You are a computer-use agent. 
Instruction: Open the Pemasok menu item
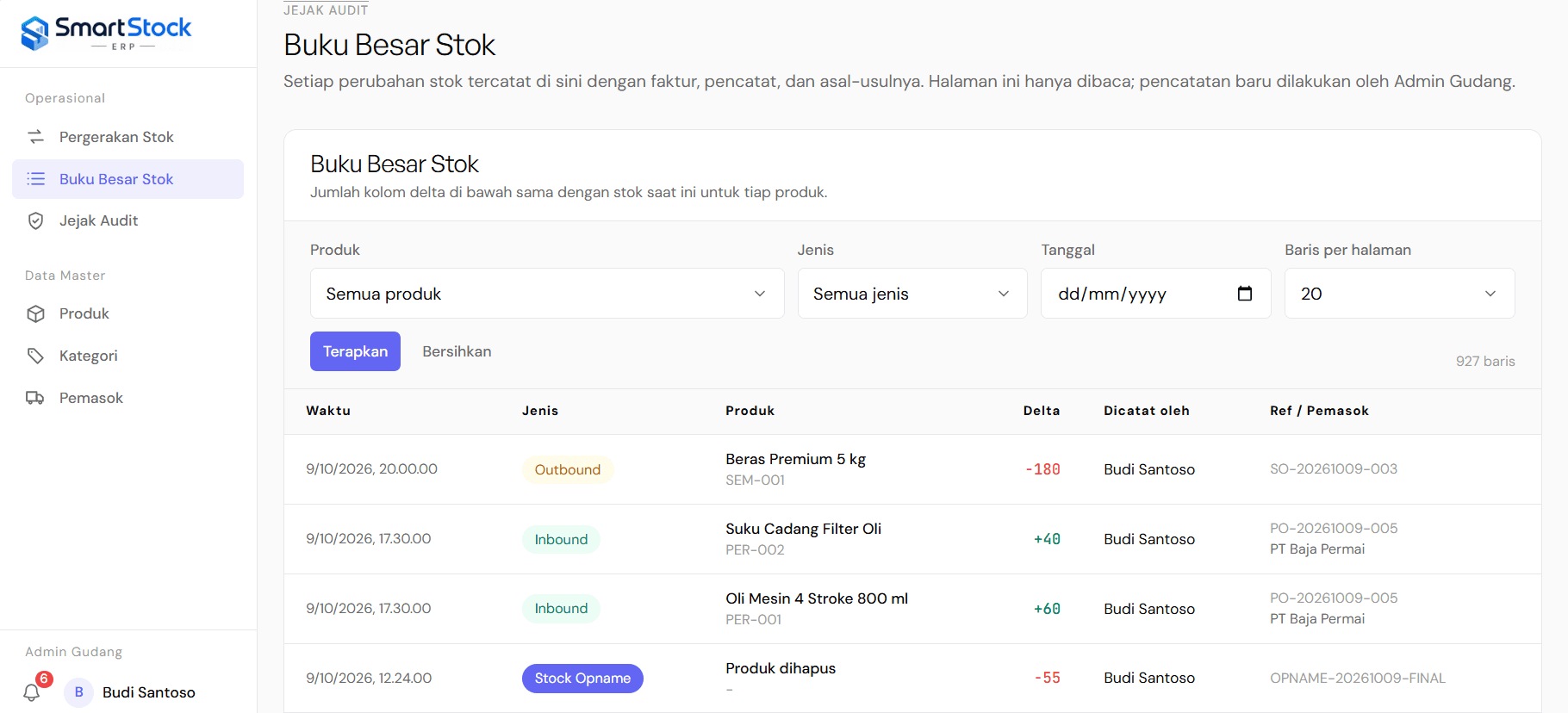[x=128, y=398]
